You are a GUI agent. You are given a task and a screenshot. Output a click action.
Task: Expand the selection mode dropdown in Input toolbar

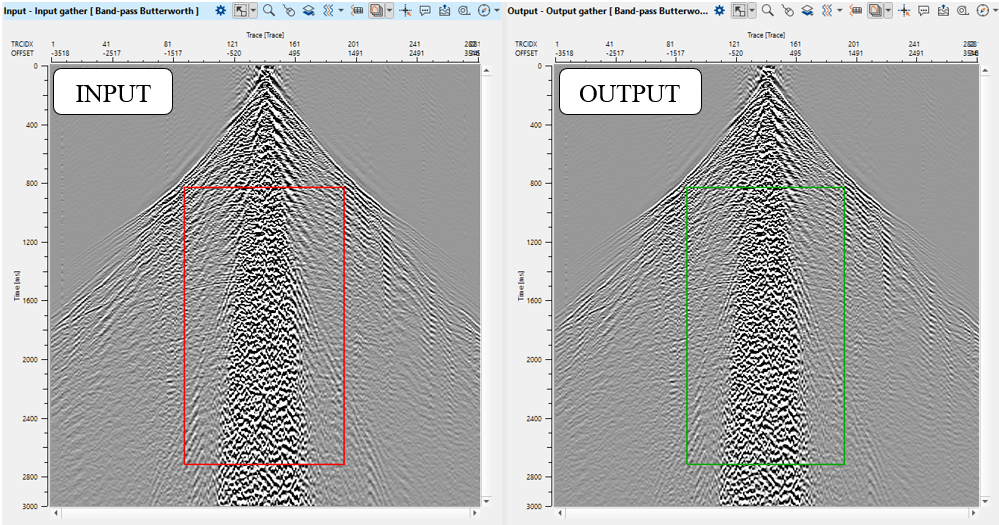click(x=253, y=10)
